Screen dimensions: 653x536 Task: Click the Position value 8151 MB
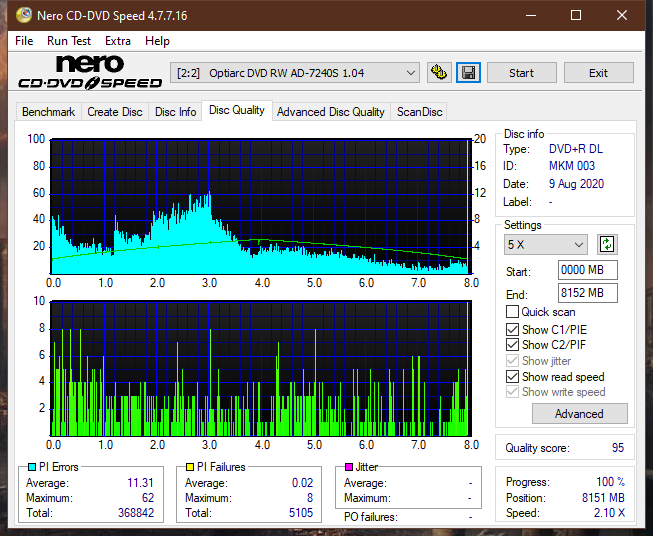click(x=603, y=498)
